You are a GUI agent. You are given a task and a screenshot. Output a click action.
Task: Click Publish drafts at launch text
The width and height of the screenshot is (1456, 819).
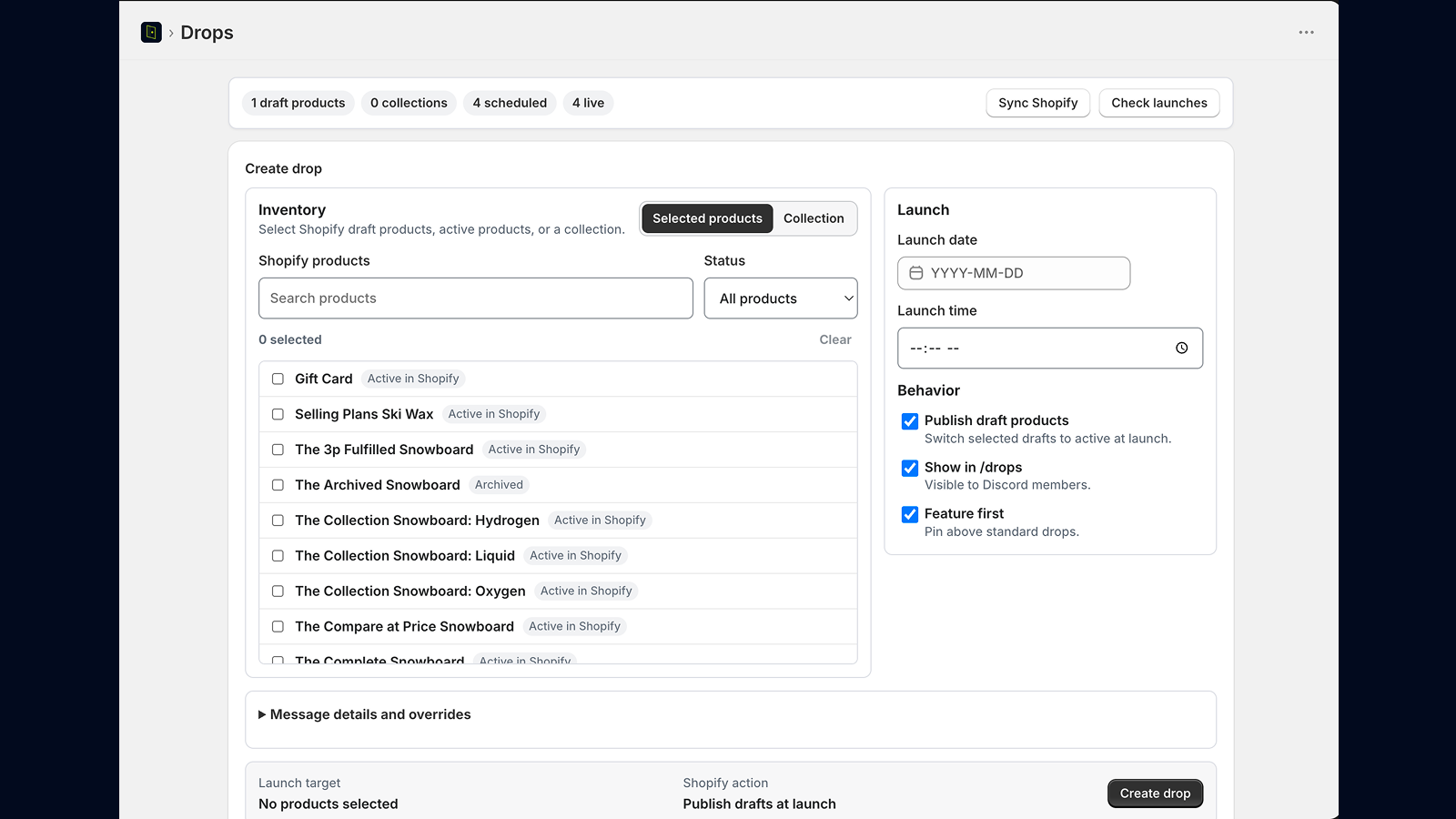click(760, 804)
